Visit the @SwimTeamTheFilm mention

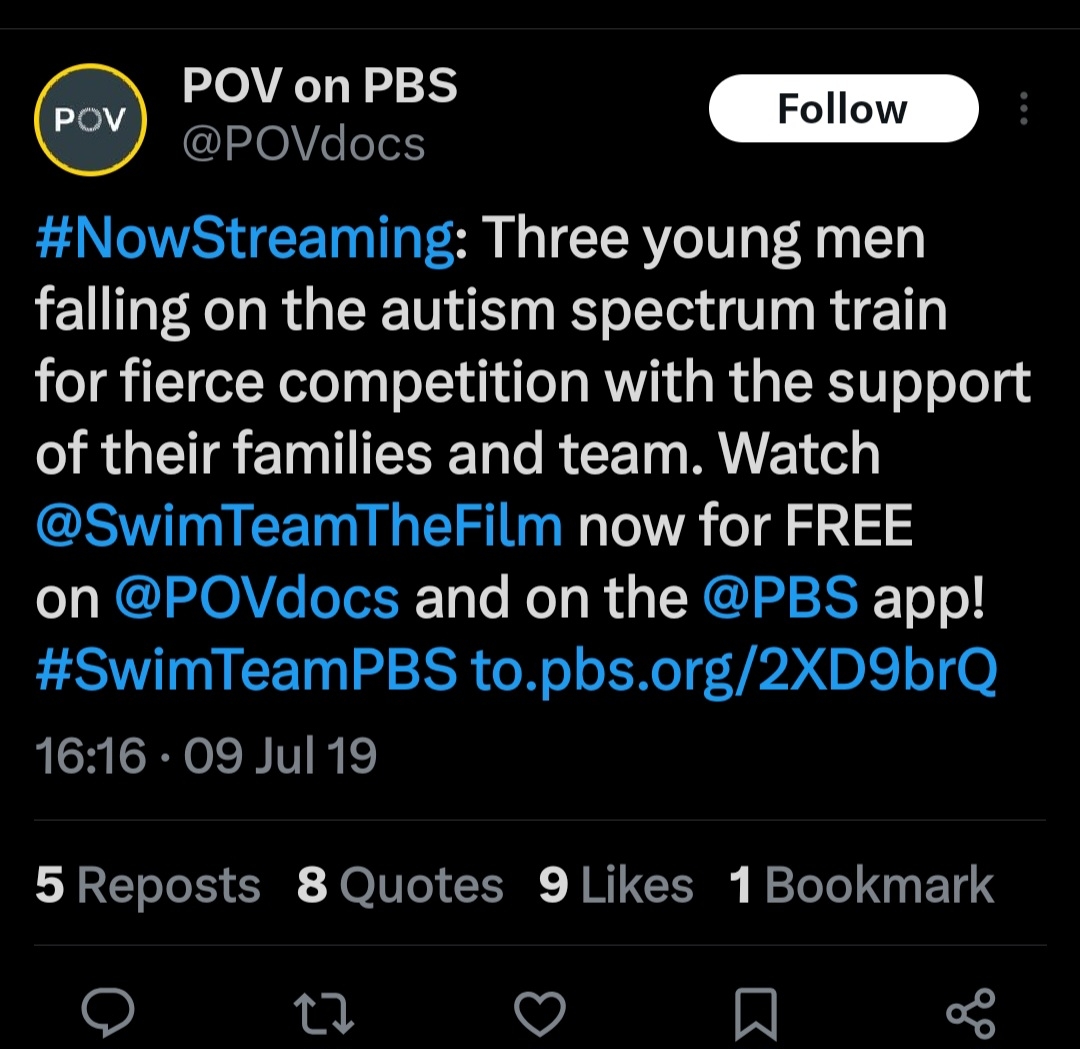pyautogui.click(x=298, y=527)
